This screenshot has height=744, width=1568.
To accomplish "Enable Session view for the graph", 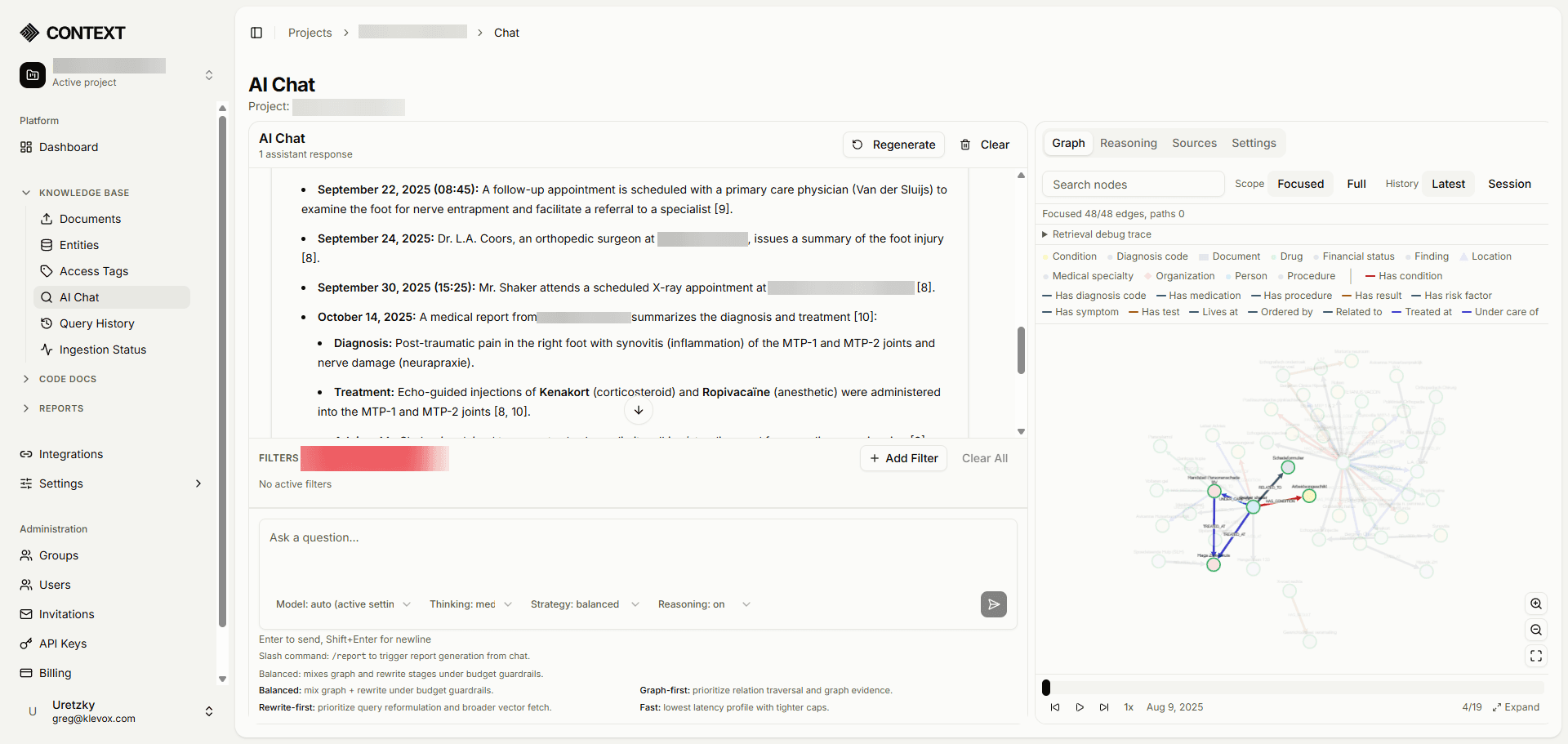I will [x=1509, y=183].
